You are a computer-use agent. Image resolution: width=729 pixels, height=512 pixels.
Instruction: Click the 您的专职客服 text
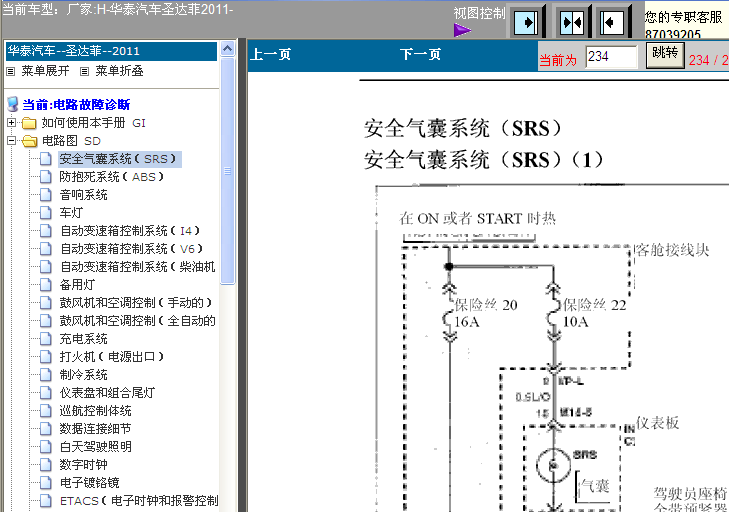coord(683,17)
